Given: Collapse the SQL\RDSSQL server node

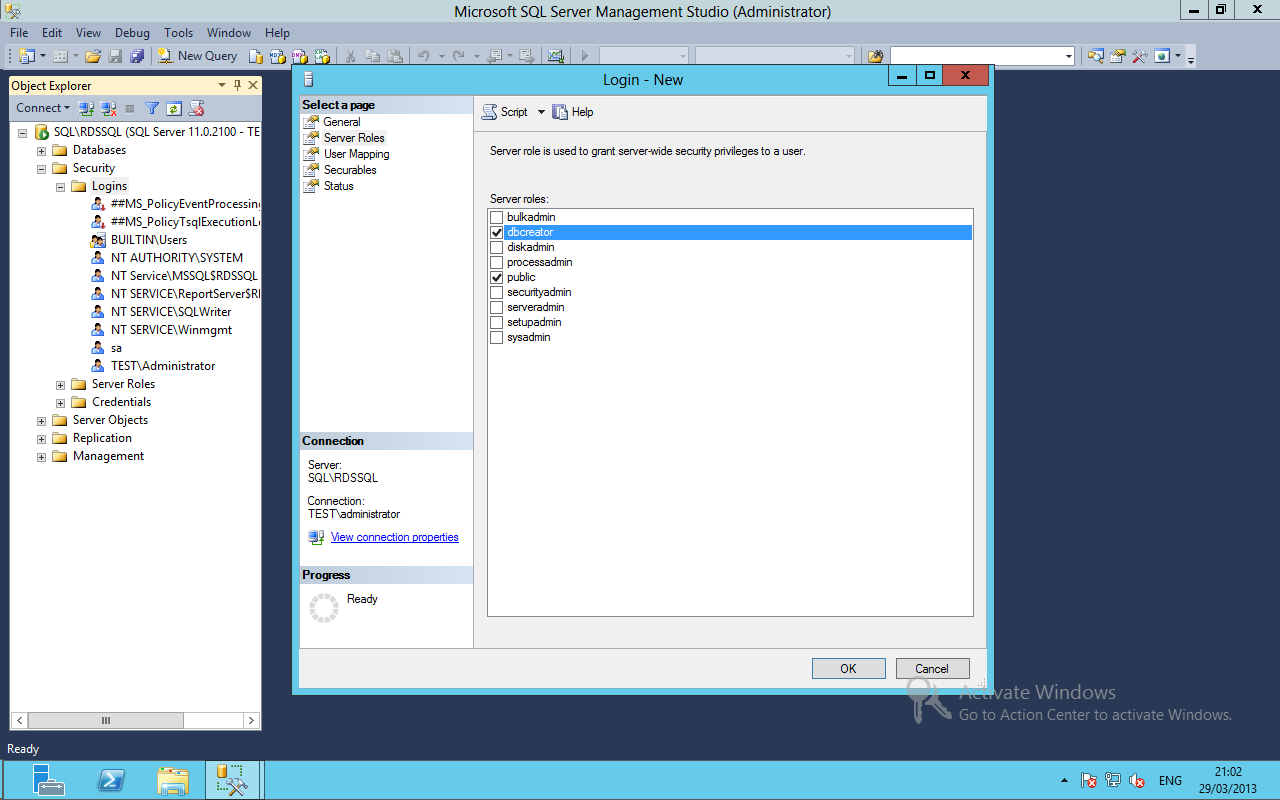Looking at the screenshot, I should [x=22, y=132].
